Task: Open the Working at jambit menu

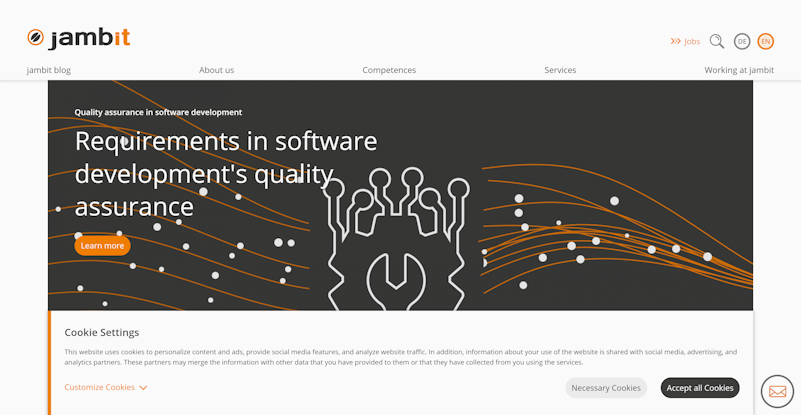Action: pos(739,70)
